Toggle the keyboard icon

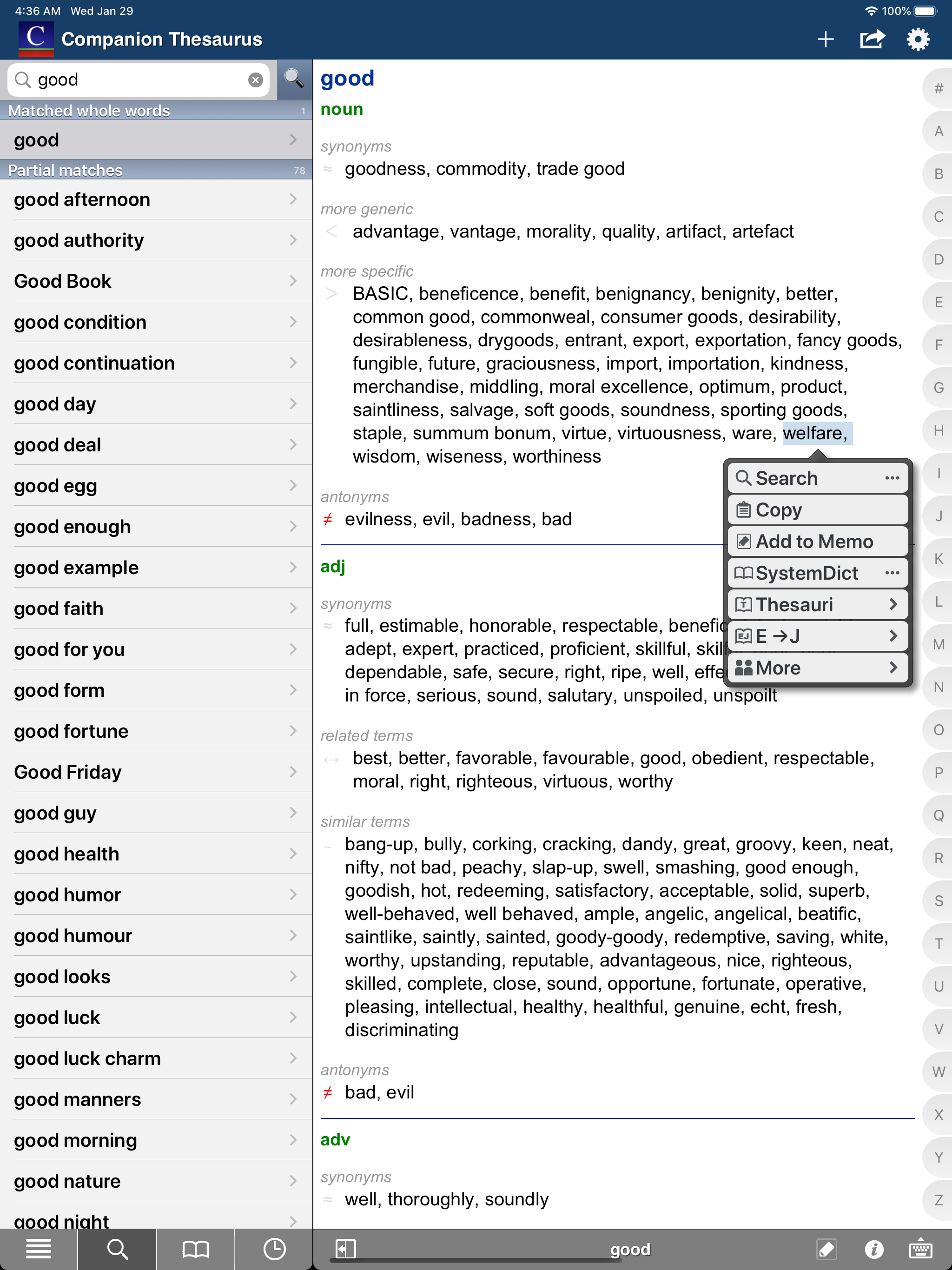pos(920,1249)
